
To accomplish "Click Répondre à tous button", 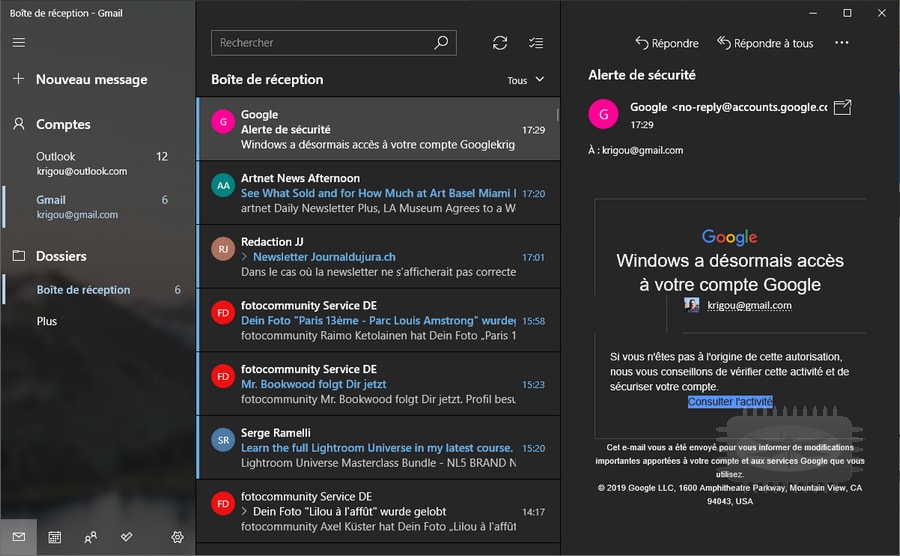I will (x=765, y=43).
